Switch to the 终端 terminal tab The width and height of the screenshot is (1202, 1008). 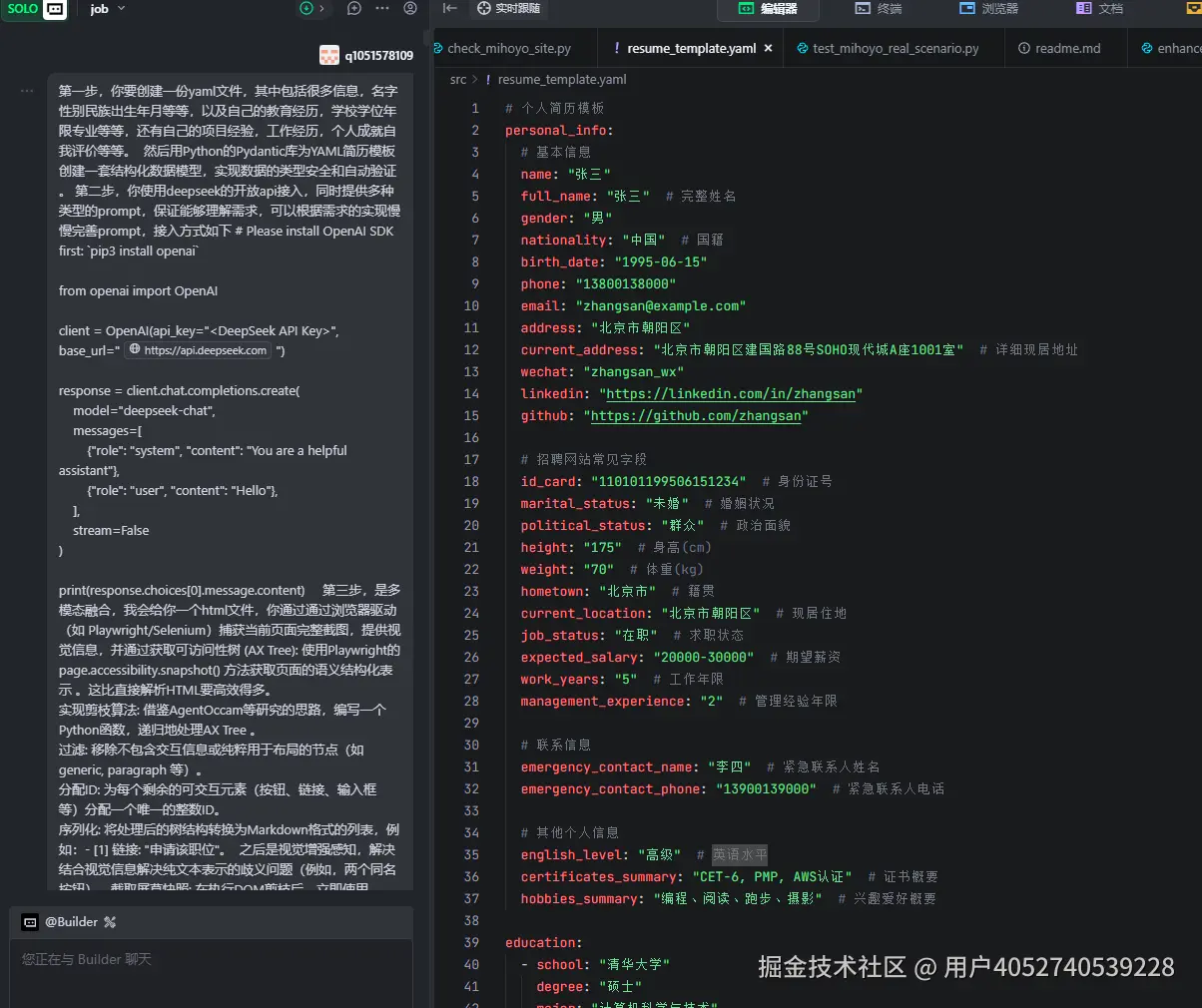(x=879, y=8)
